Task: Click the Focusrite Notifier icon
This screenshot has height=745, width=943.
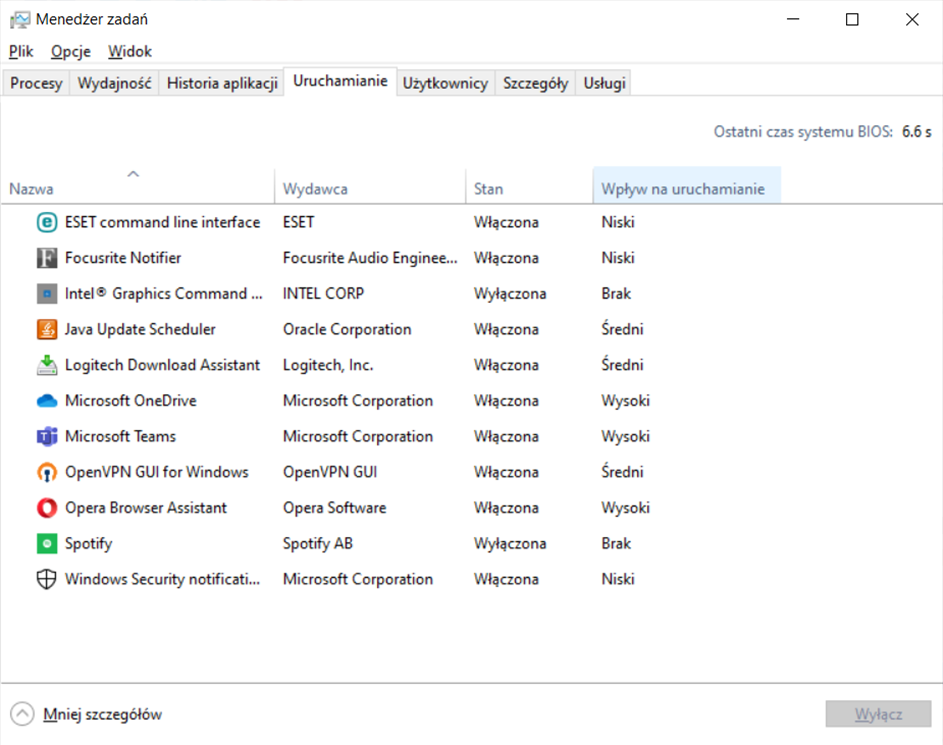Action: click(47, 258)
